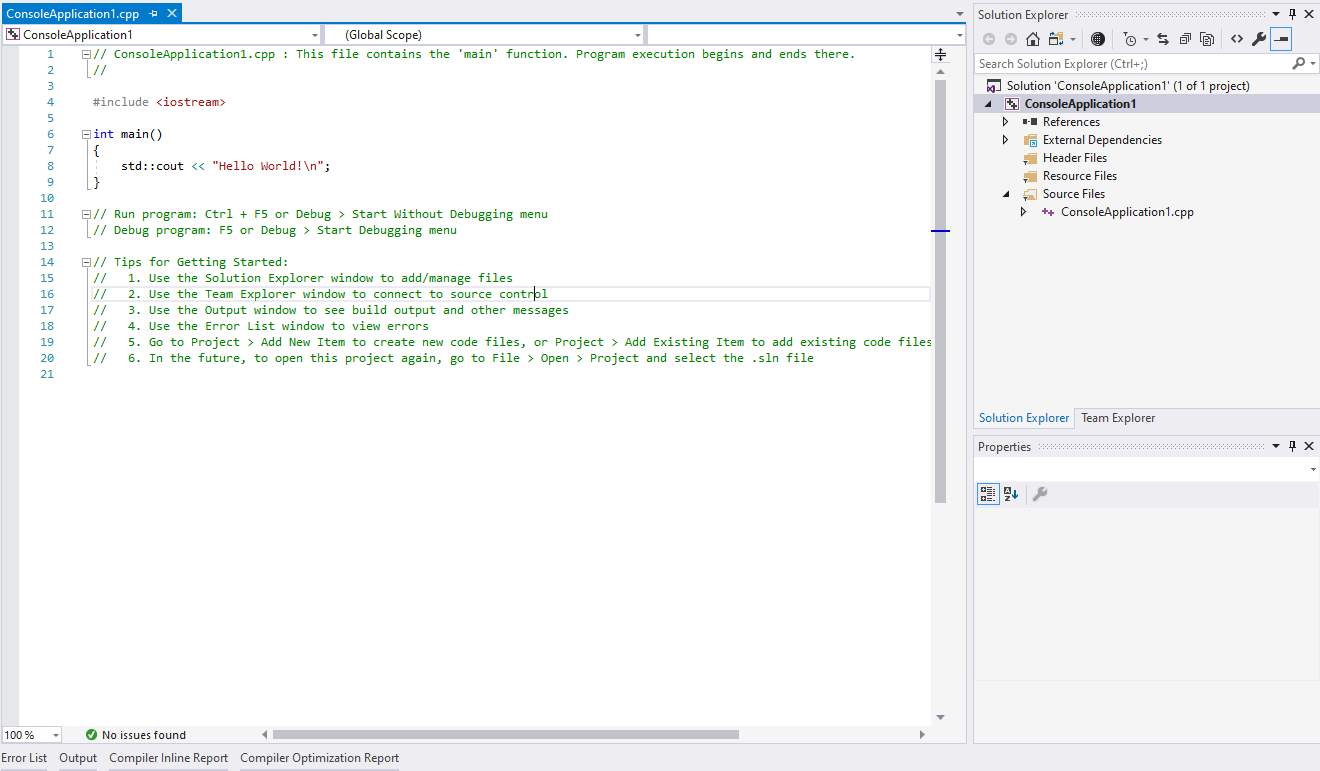Collapse the ConsoleApplication1 project node
This screenshot has height=771, width=1320.
[988, 103]
